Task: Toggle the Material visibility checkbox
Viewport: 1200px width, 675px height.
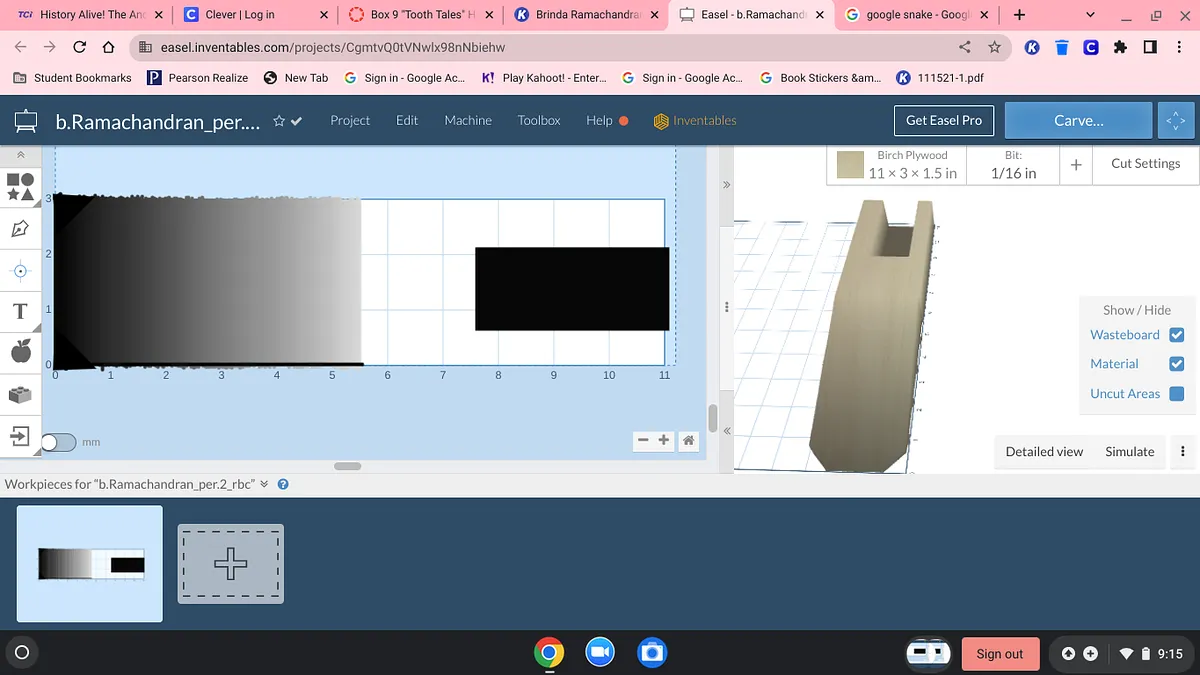Action: tap(1176, 364)
